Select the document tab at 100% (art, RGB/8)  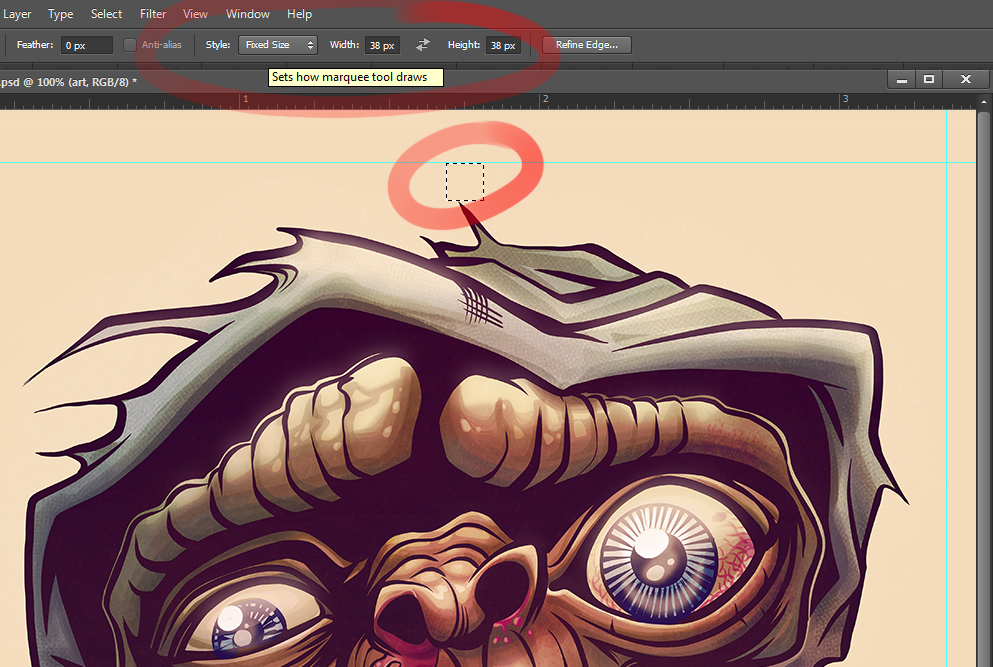coord(68,82)
